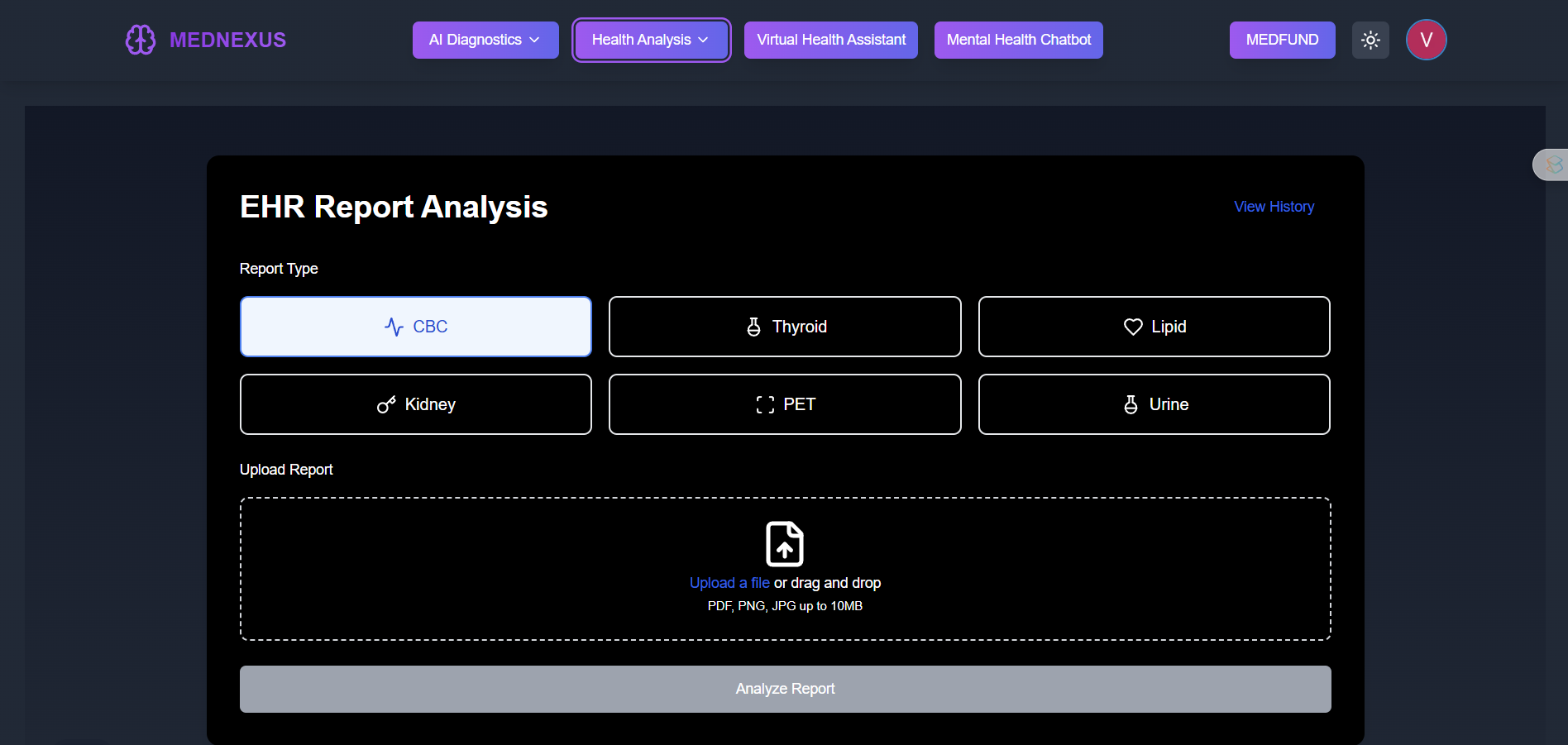Open the Virtual Health Assistant page
This screenshot has width=1568, height=745.
(831, 40)
